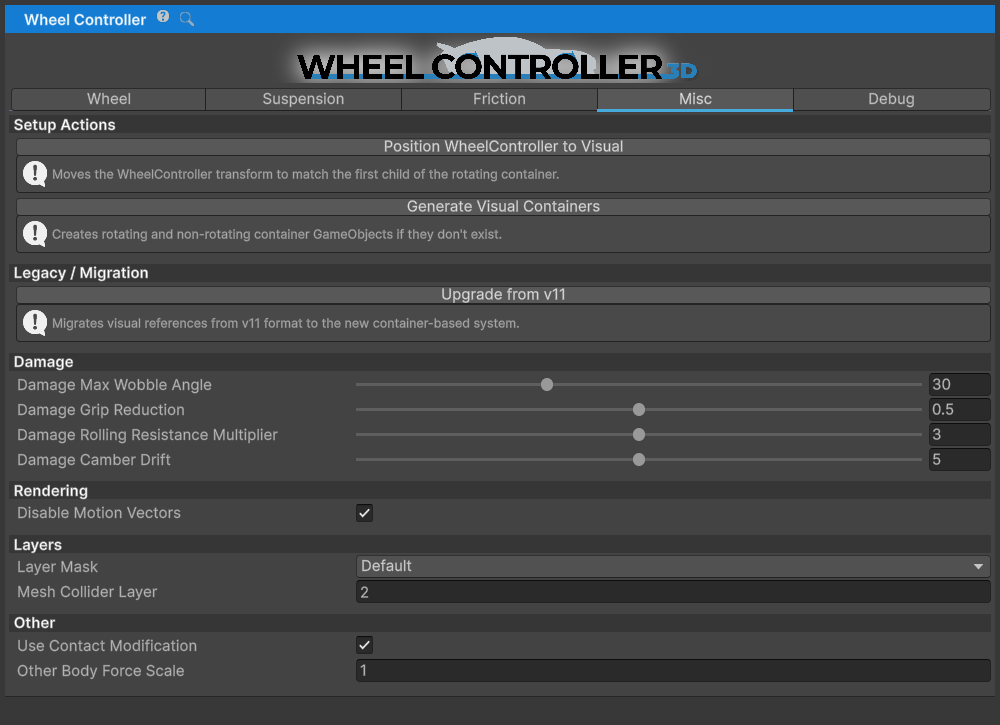Click the Use Contact Modification label
The height and width of the screenshot is (725, 1000).
107,646
